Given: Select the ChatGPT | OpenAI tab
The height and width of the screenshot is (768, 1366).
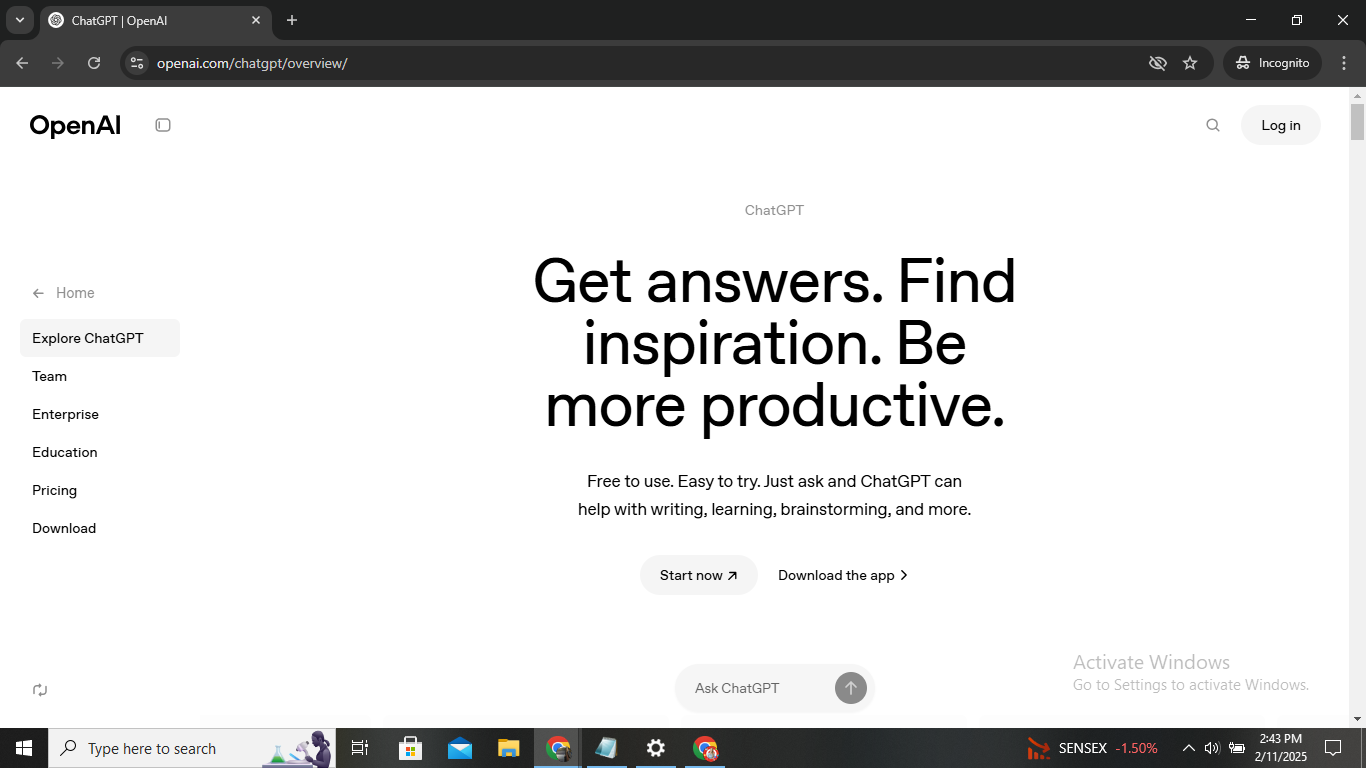Looking at the screenshot, I should 155,20.
